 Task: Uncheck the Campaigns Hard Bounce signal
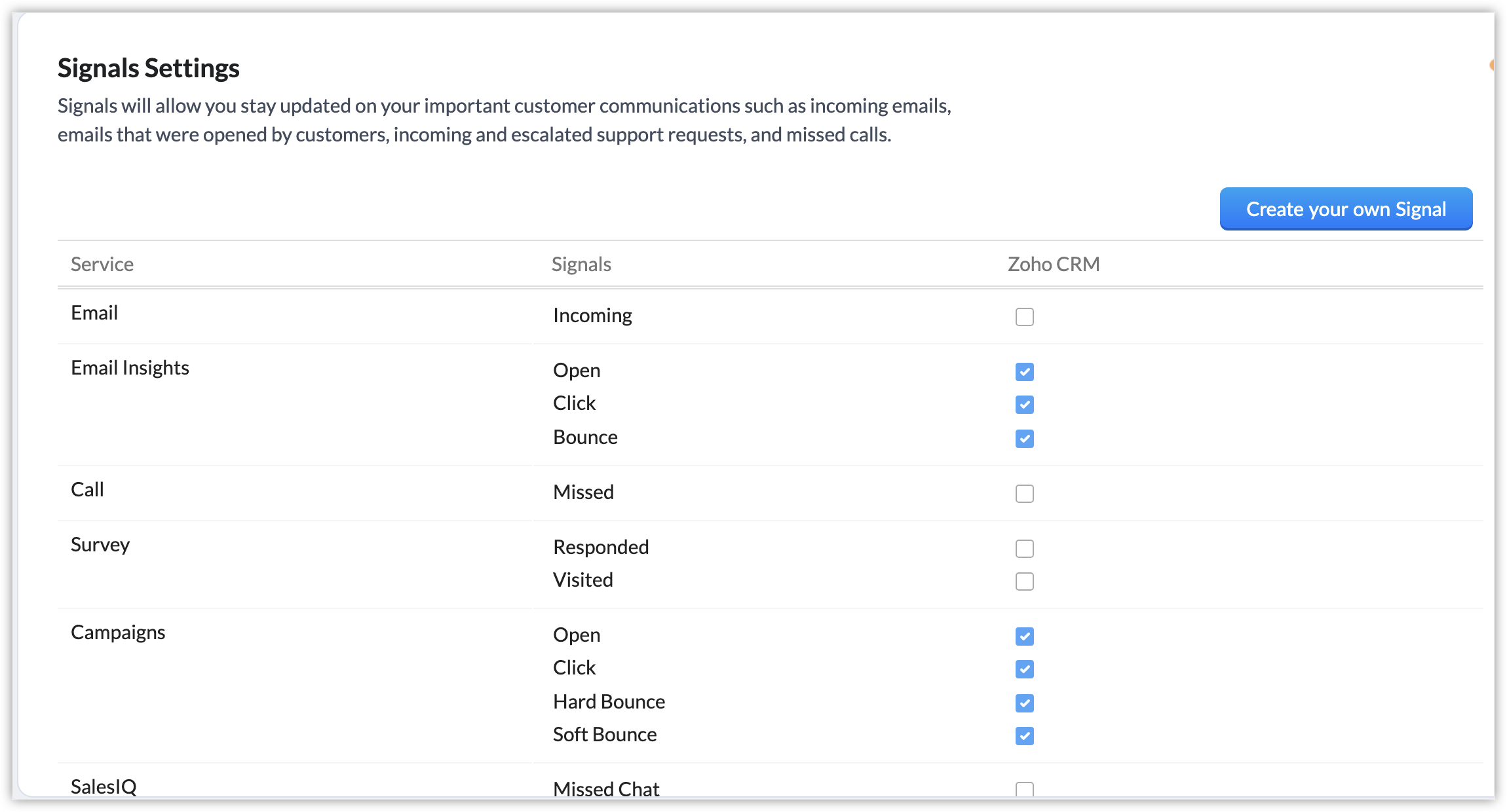pos(1024,703)
